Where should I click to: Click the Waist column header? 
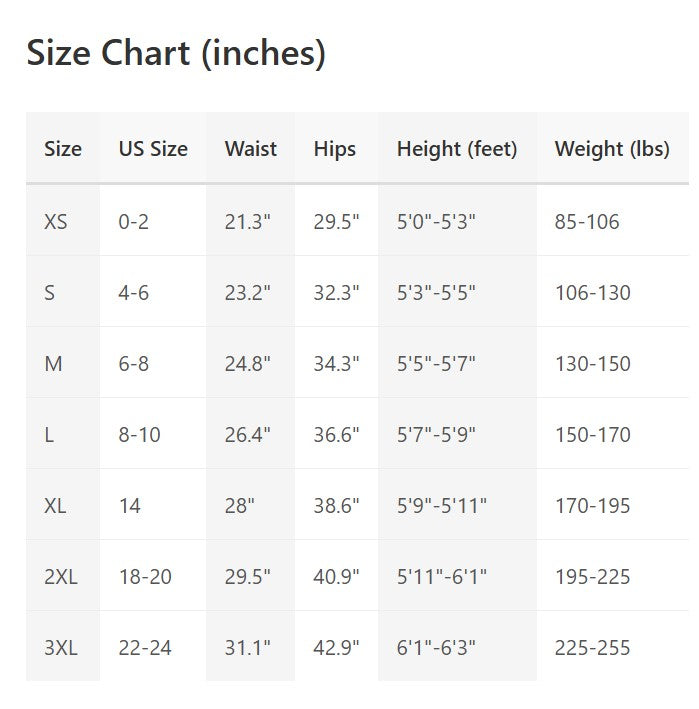(x=251, y=149)
